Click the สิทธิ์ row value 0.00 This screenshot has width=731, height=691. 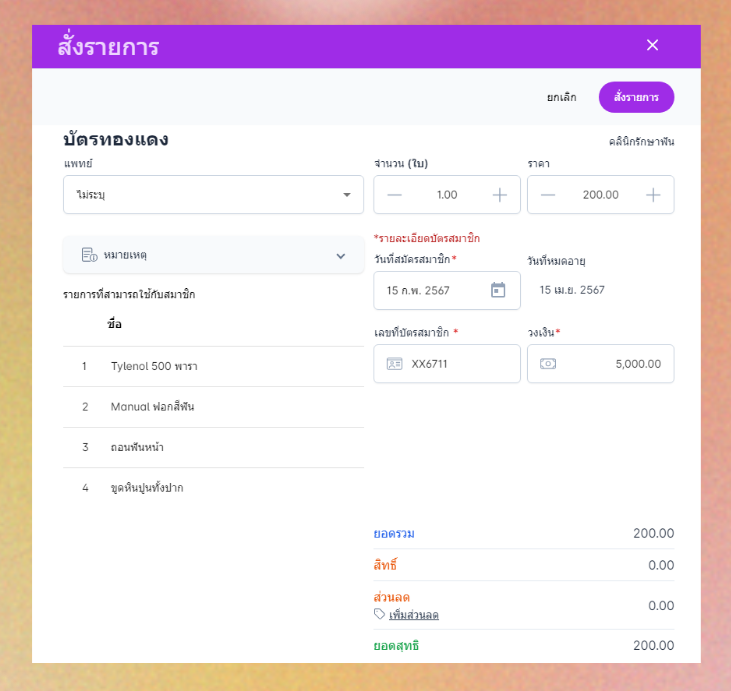pos(661,566)
